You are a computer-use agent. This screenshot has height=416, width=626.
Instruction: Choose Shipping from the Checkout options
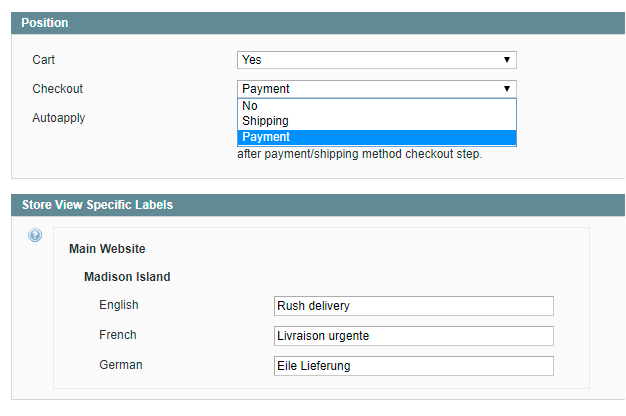click(376, 121)
